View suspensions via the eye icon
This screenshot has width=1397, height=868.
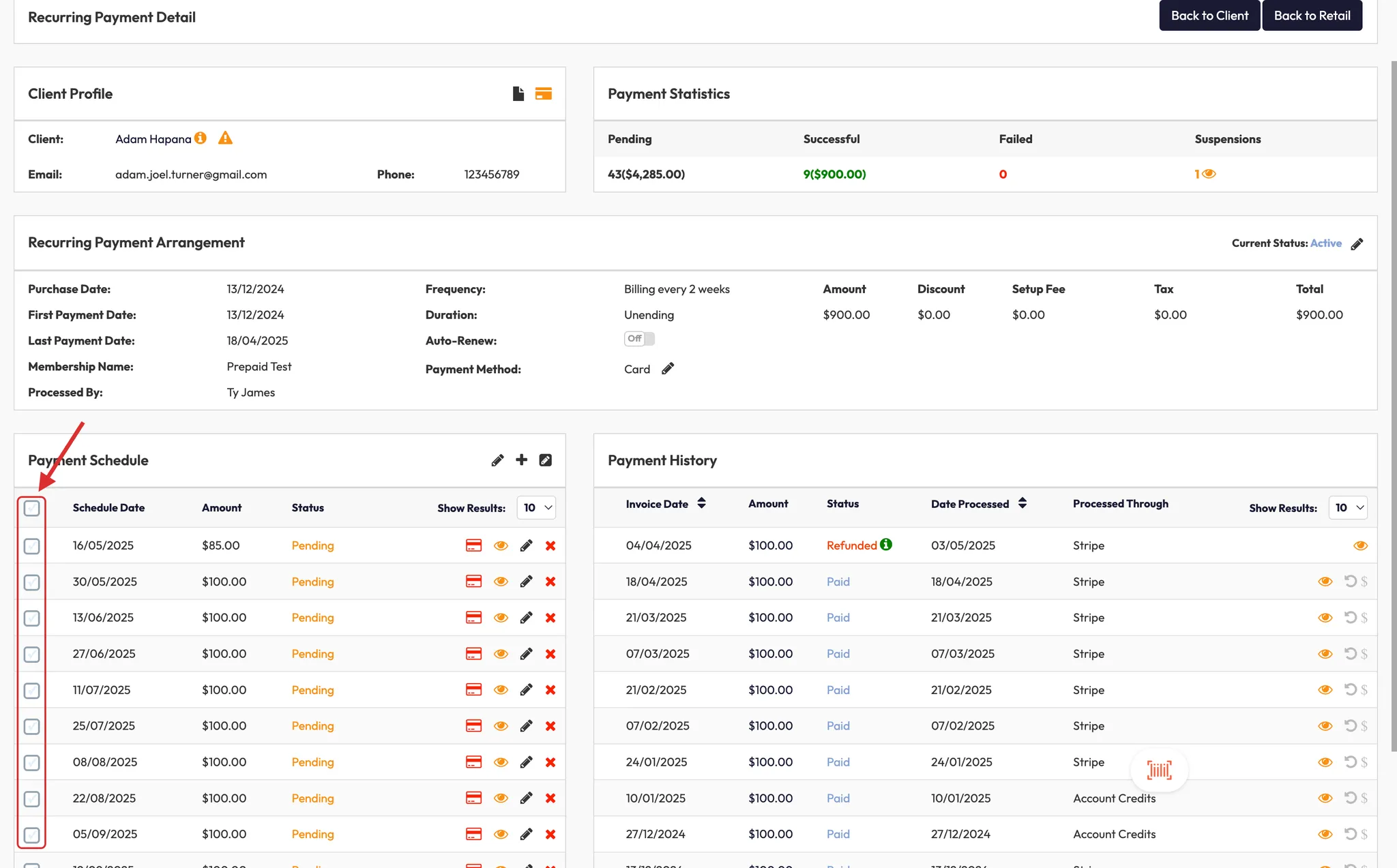coord(1209,174)
